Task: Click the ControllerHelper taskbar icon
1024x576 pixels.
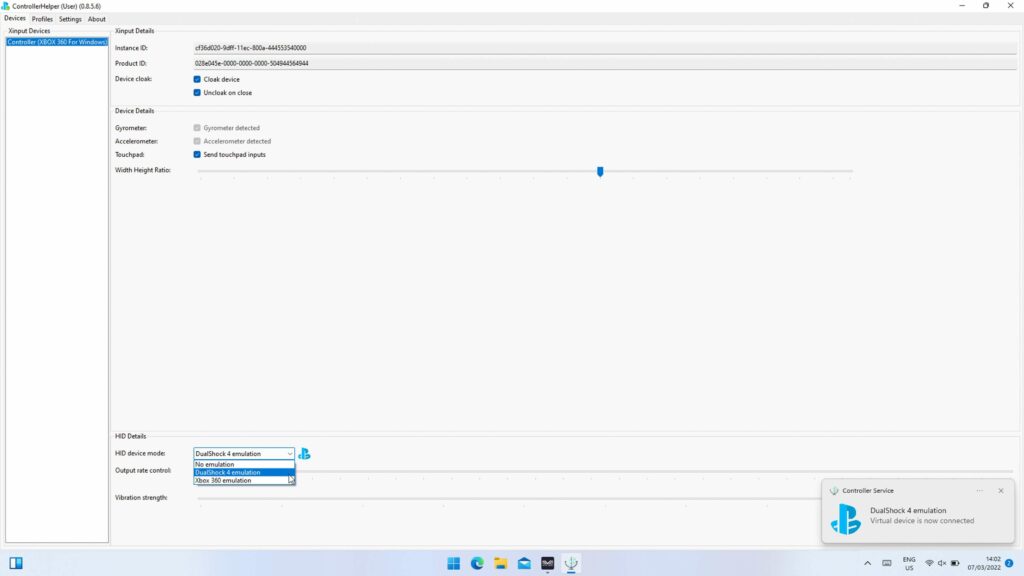Action: 571,563
